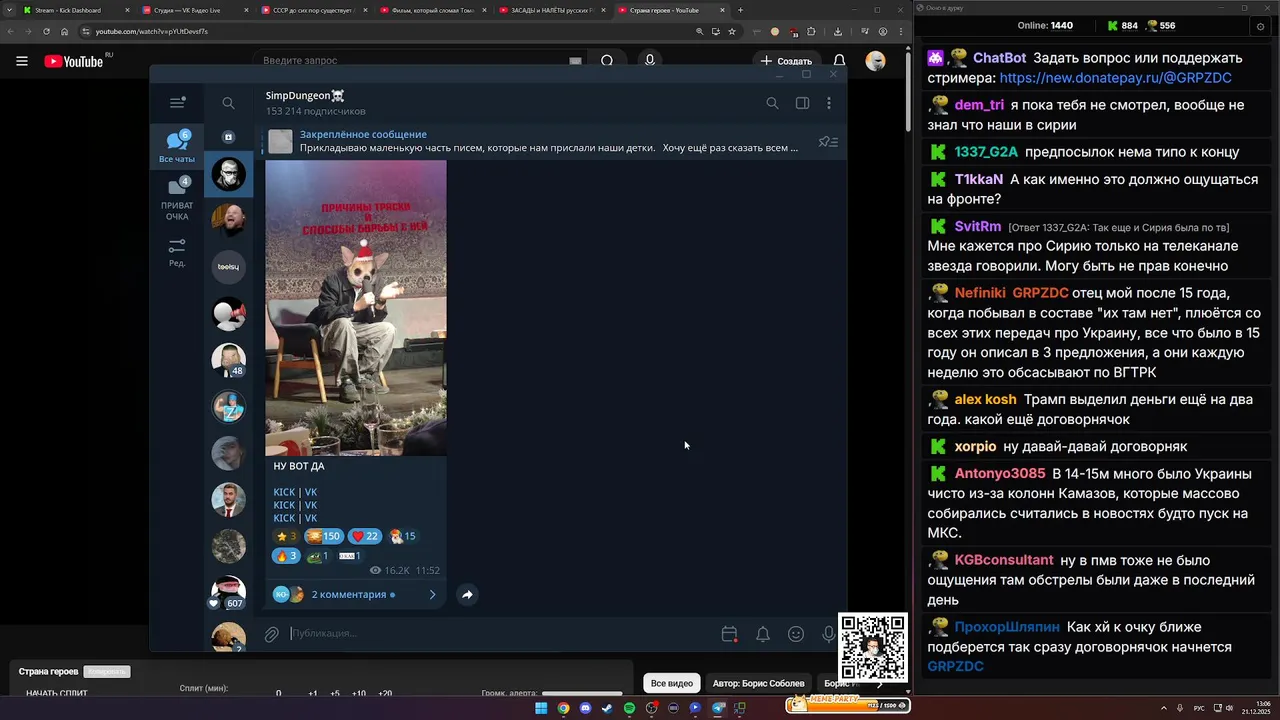The width and height of the screenshot is (1280, 720).
Task: Open the bearded man avatar chat
Action: (229, 221)
